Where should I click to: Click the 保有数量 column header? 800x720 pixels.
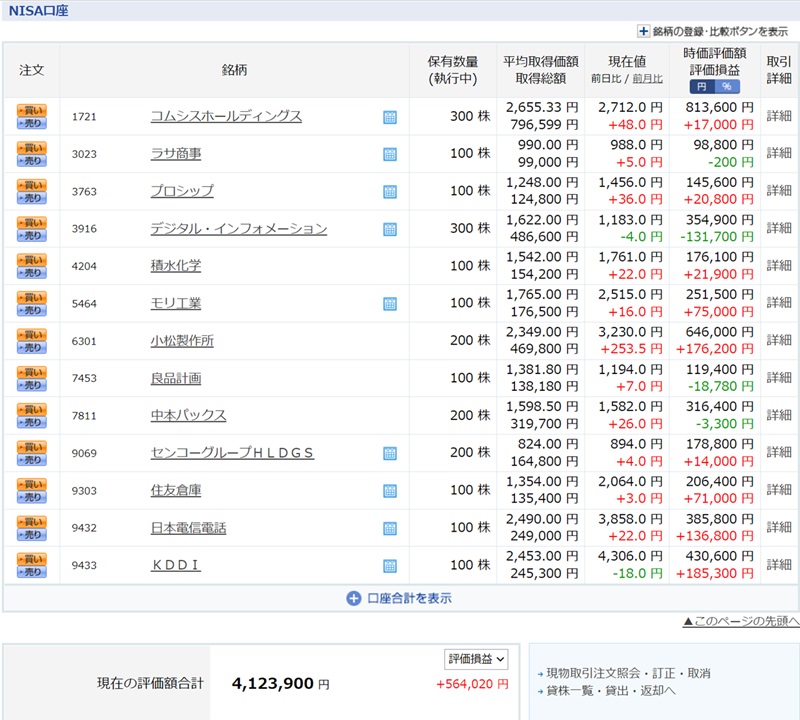click(453, 70)
